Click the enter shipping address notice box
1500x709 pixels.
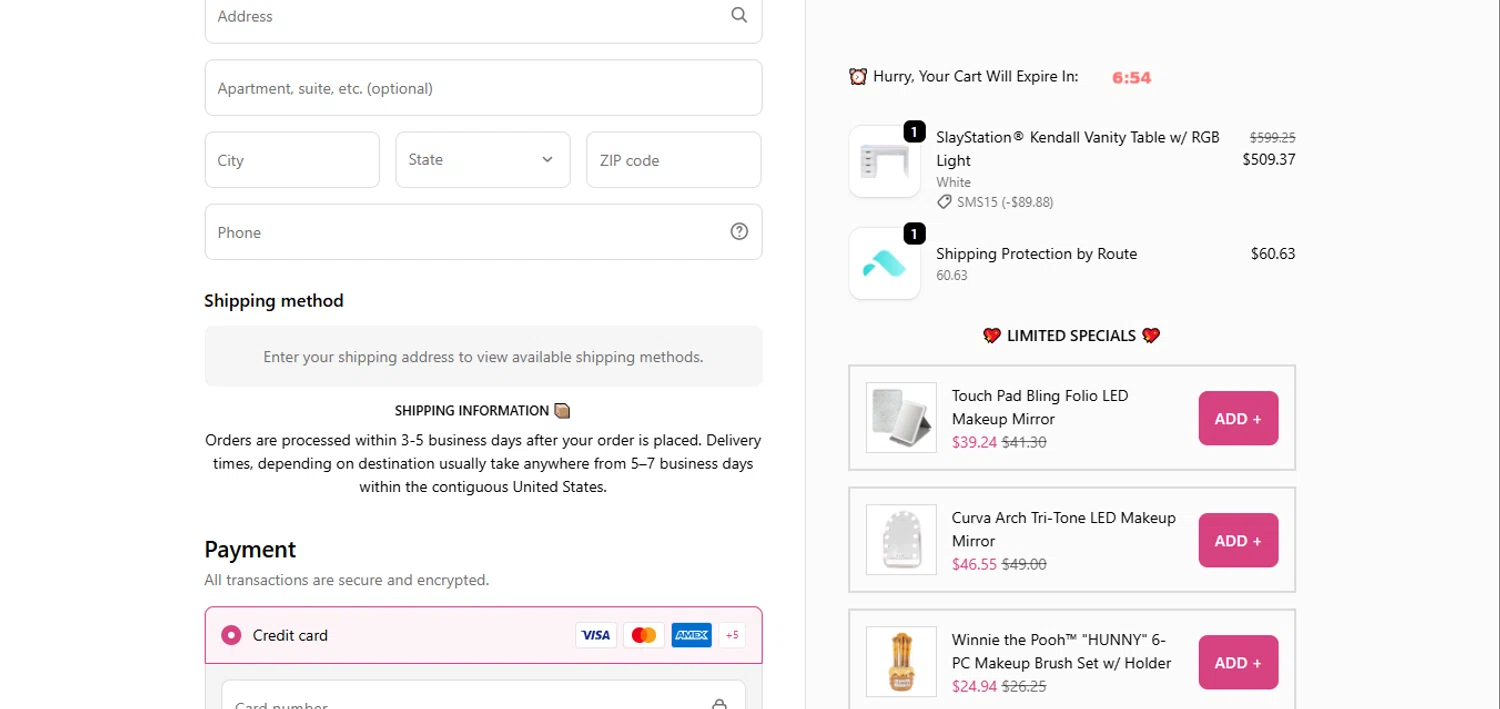[483, 356]
